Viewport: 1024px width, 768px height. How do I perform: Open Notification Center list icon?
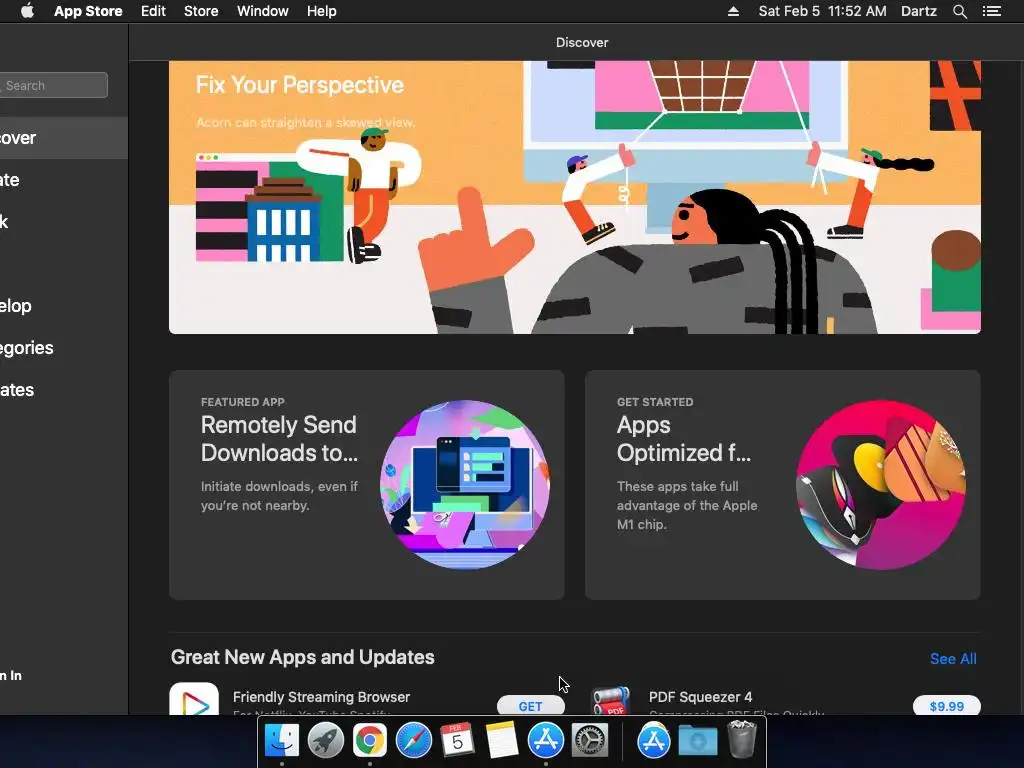(992, 11)
